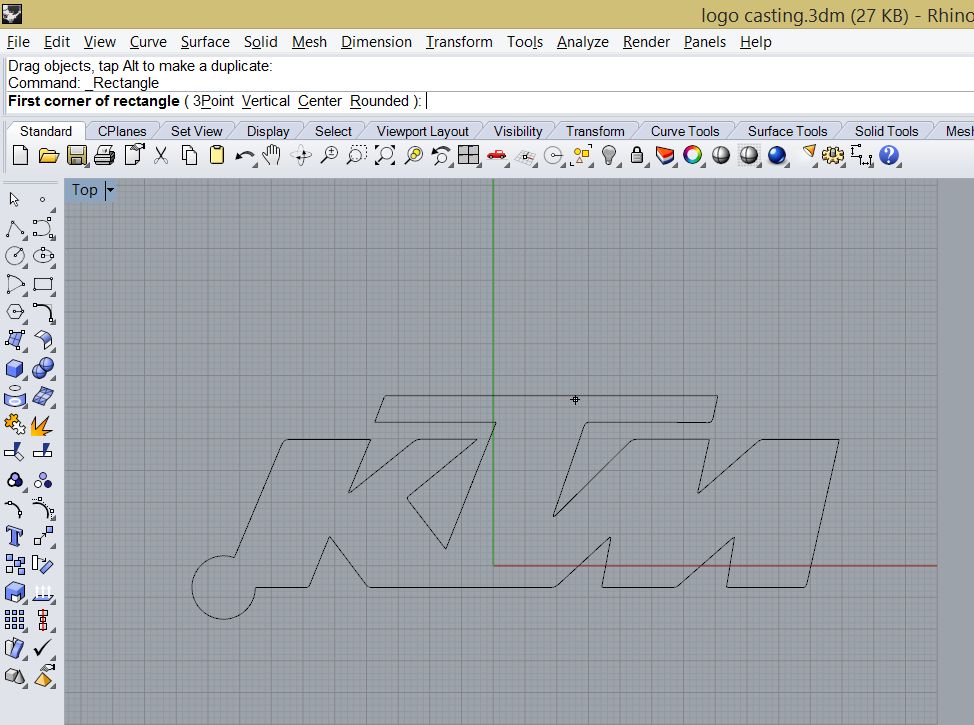
Task: Select the Text object T tool
Action: tap(15, 536)
